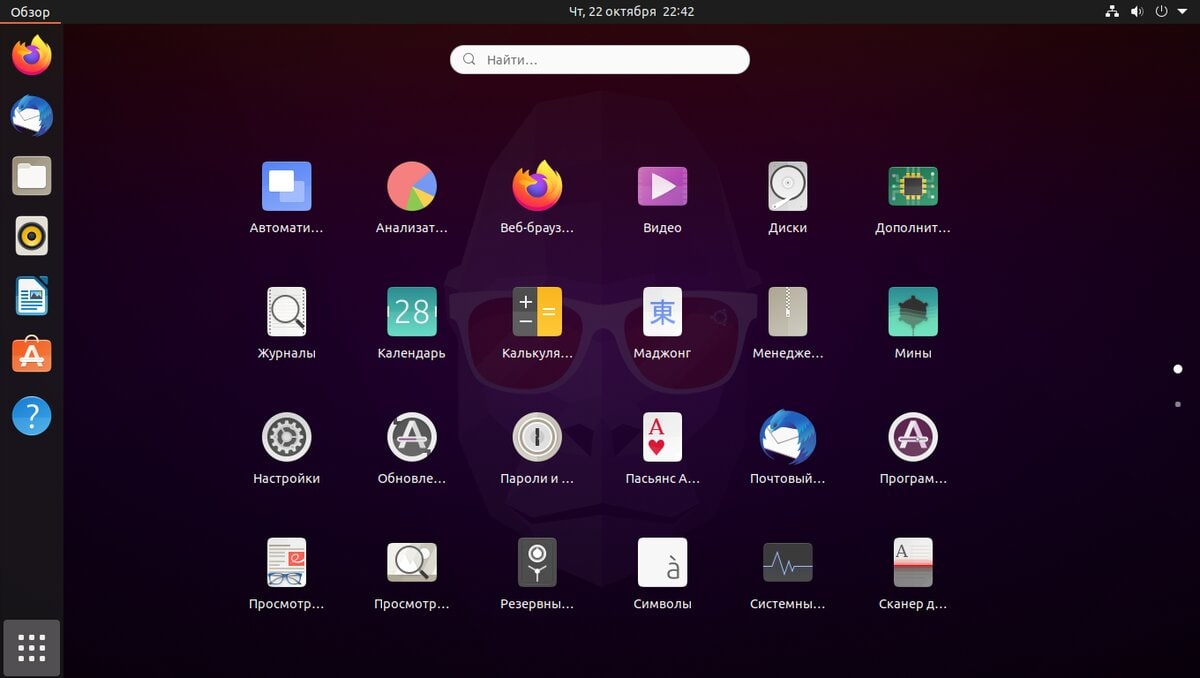The width and height of the screenshot is (1200, 678).
Task: Launch the Анализат… disk usage analyzer
Action: (x=412, y=187)
